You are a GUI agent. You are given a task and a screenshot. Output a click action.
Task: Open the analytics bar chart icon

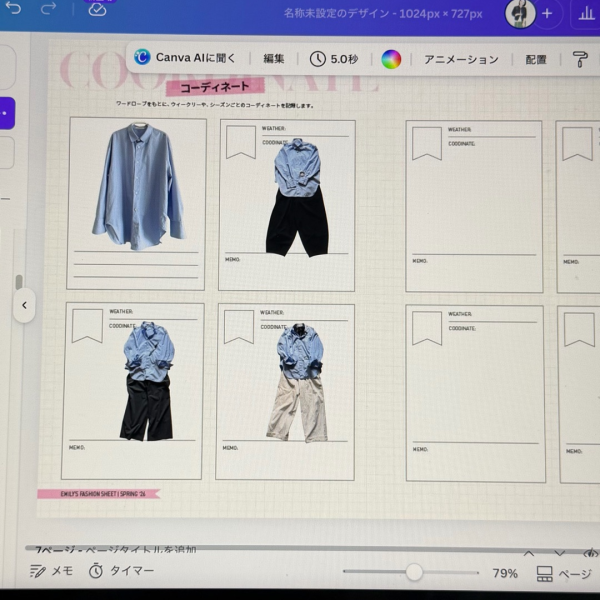click(584, 14)
